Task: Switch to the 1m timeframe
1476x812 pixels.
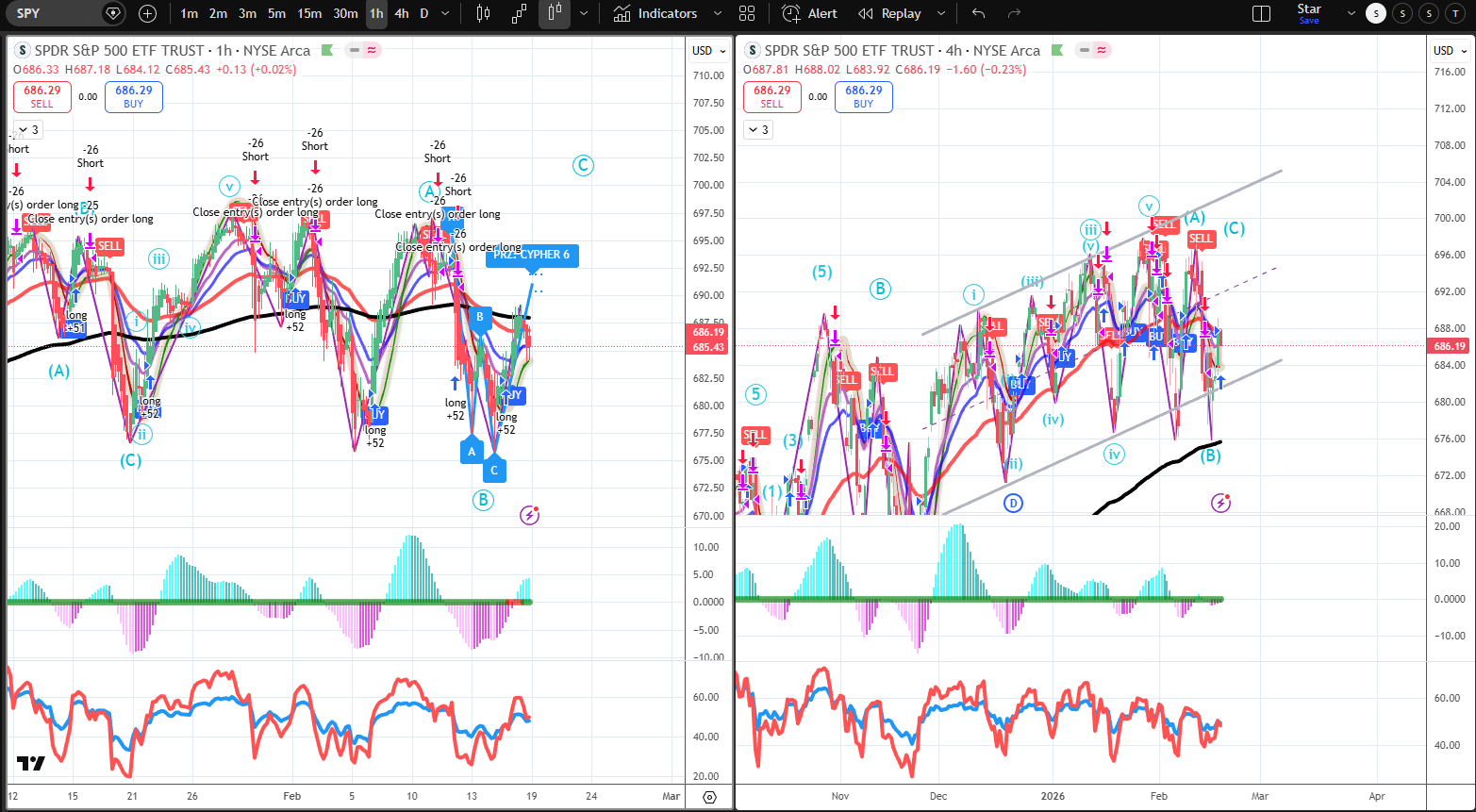Action: [190, 13]
